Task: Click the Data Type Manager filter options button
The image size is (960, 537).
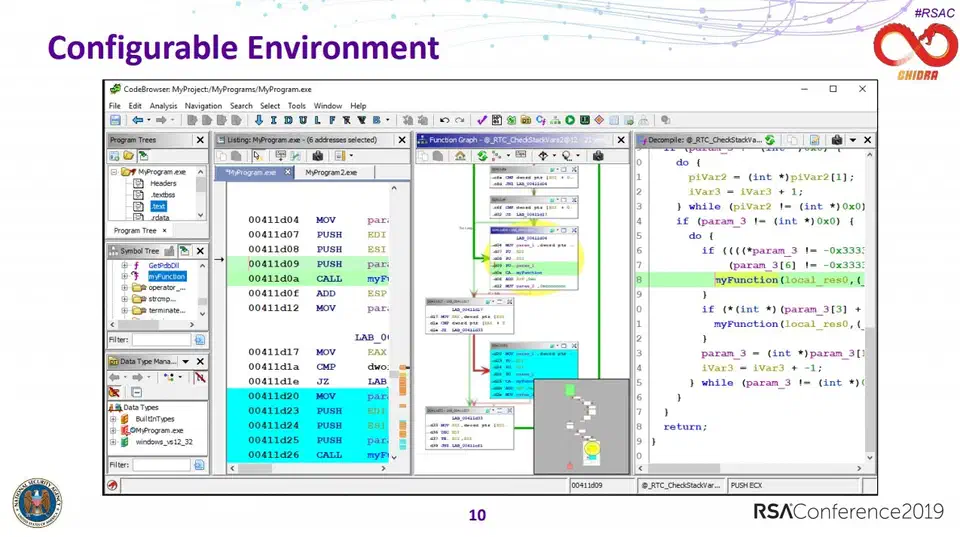Action: coord(200,465)
